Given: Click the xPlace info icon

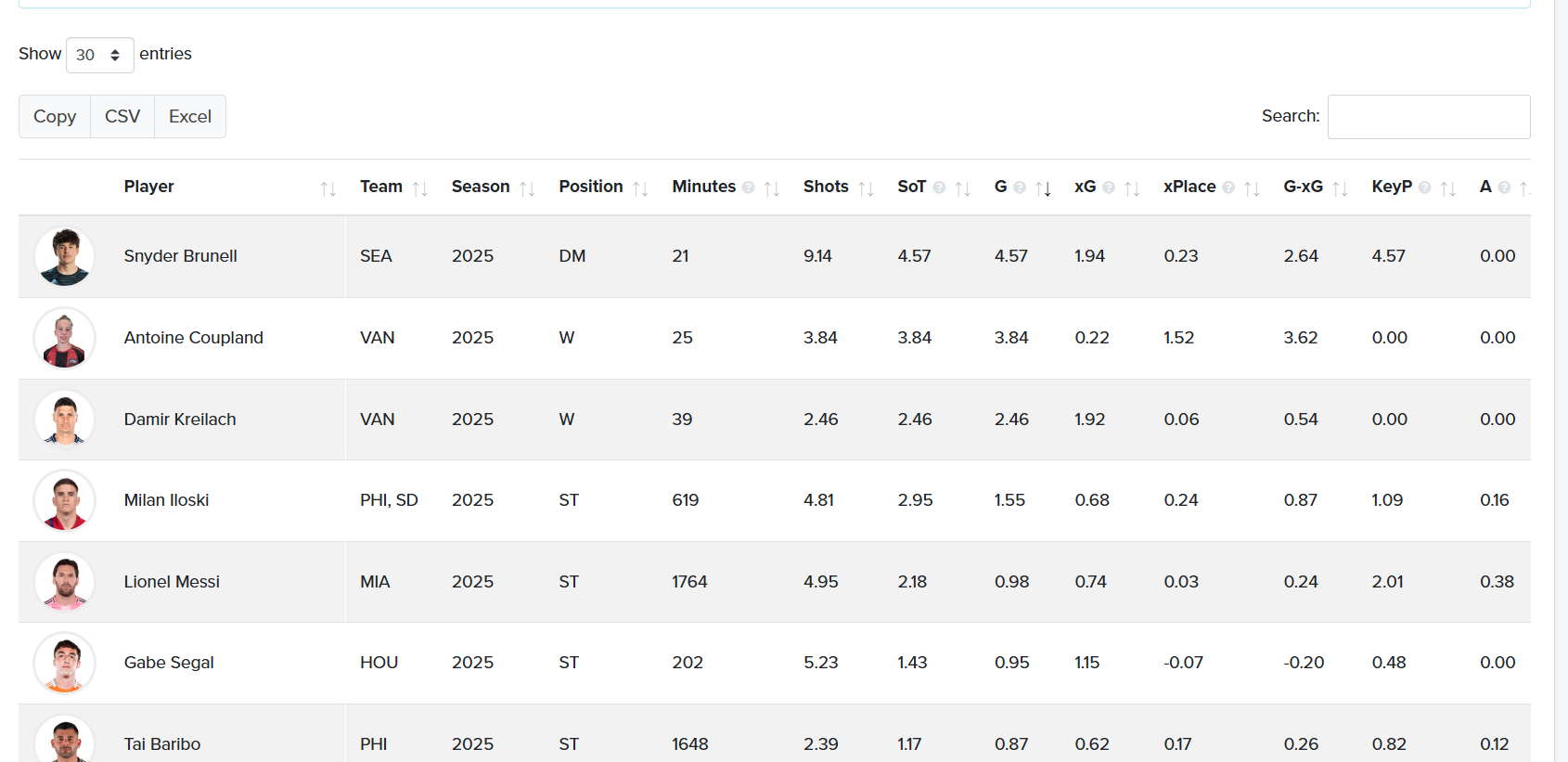Looking at the screenshot, I should pos(1228,187).
